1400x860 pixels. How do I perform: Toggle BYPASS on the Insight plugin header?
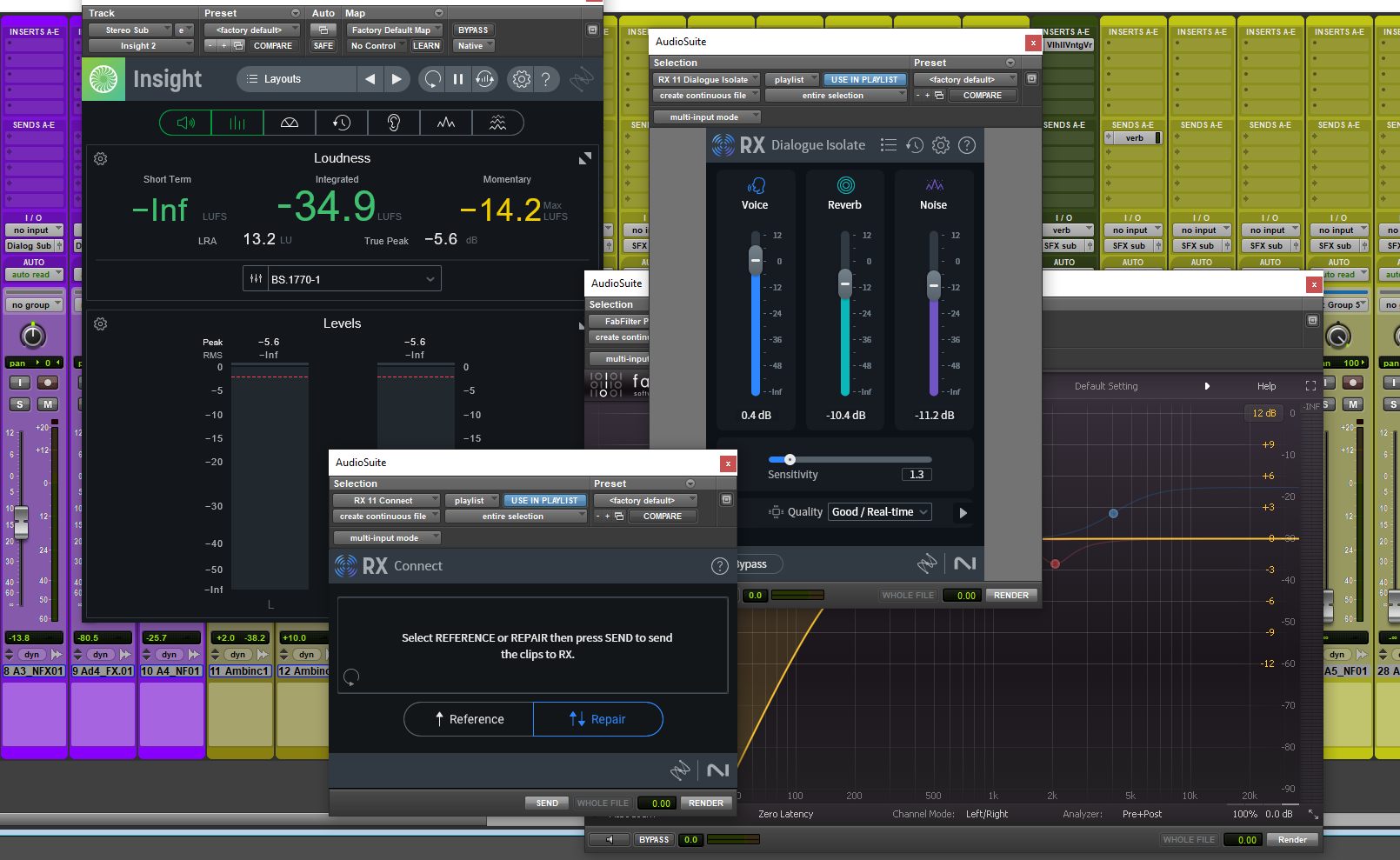473,30
